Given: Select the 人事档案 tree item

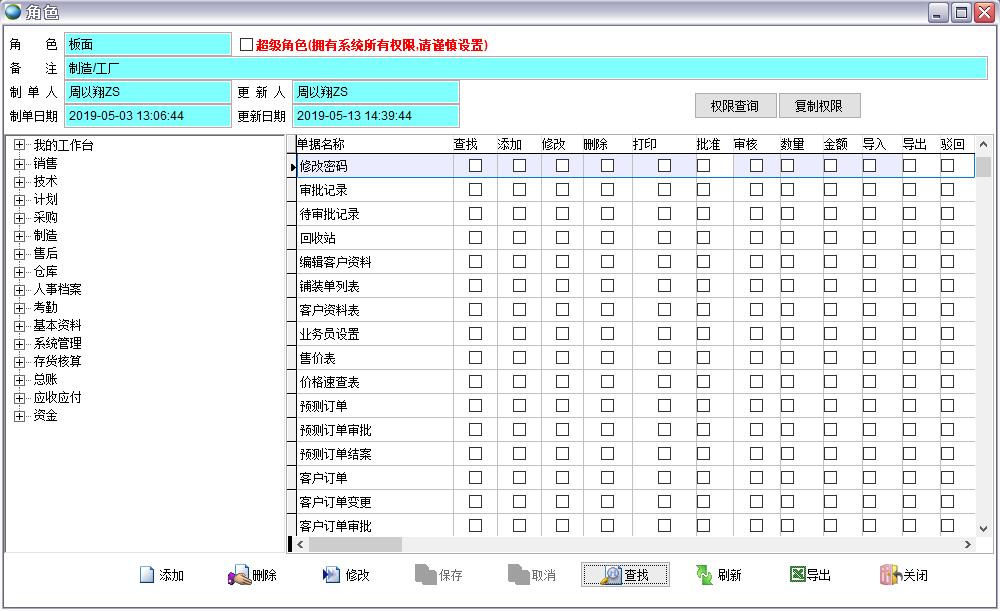Looking at the screenshot, I should click(57, 289).
